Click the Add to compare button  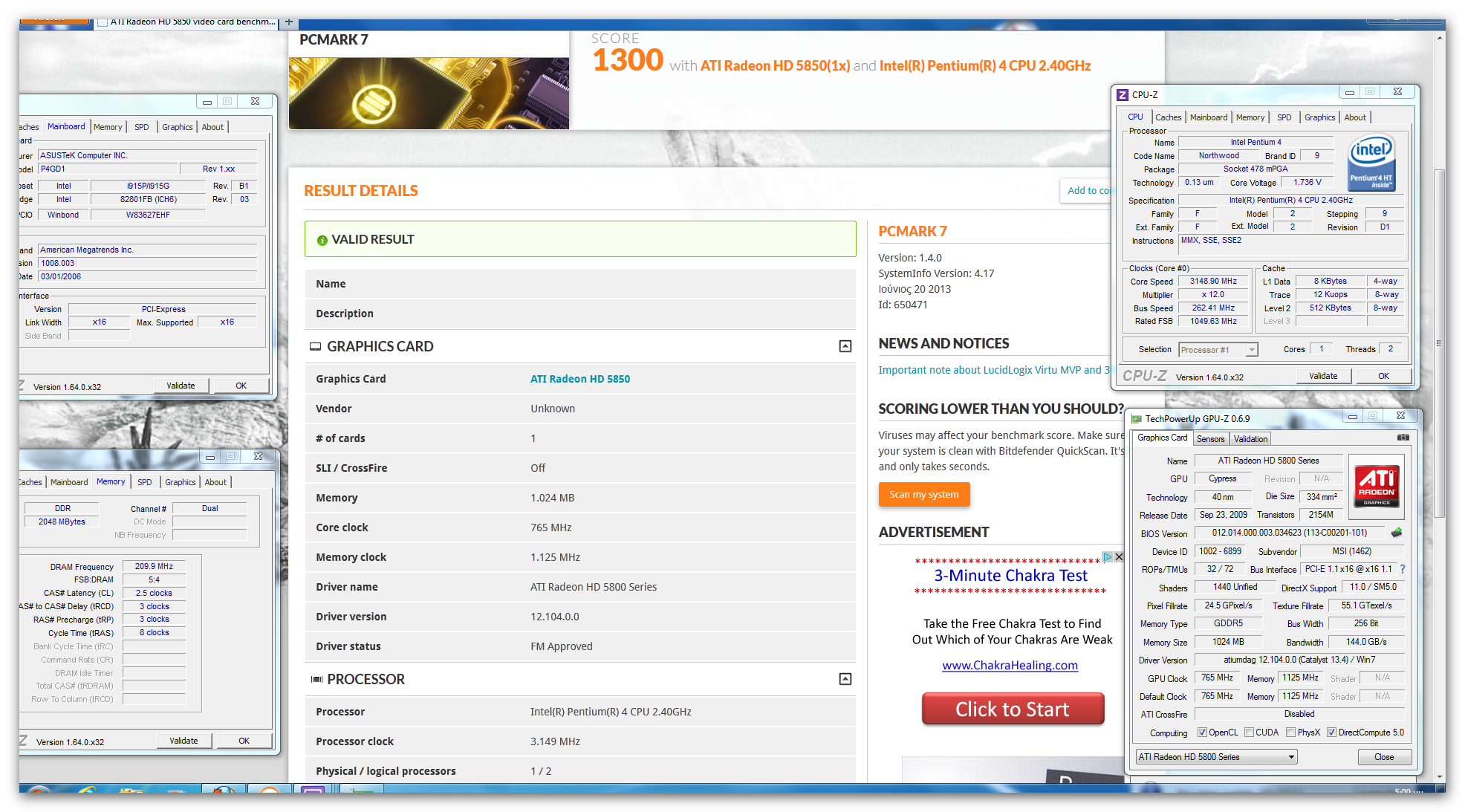[1086, 190]
